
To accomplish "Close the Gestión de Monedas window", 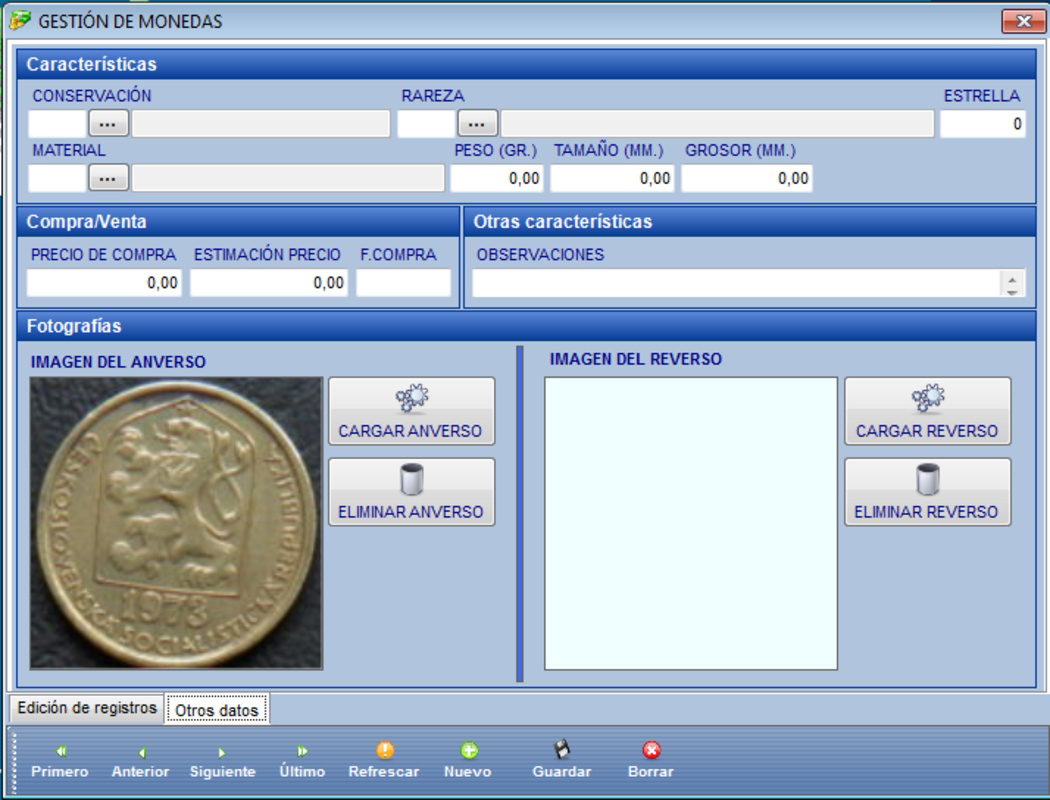I will (1023, 21).
